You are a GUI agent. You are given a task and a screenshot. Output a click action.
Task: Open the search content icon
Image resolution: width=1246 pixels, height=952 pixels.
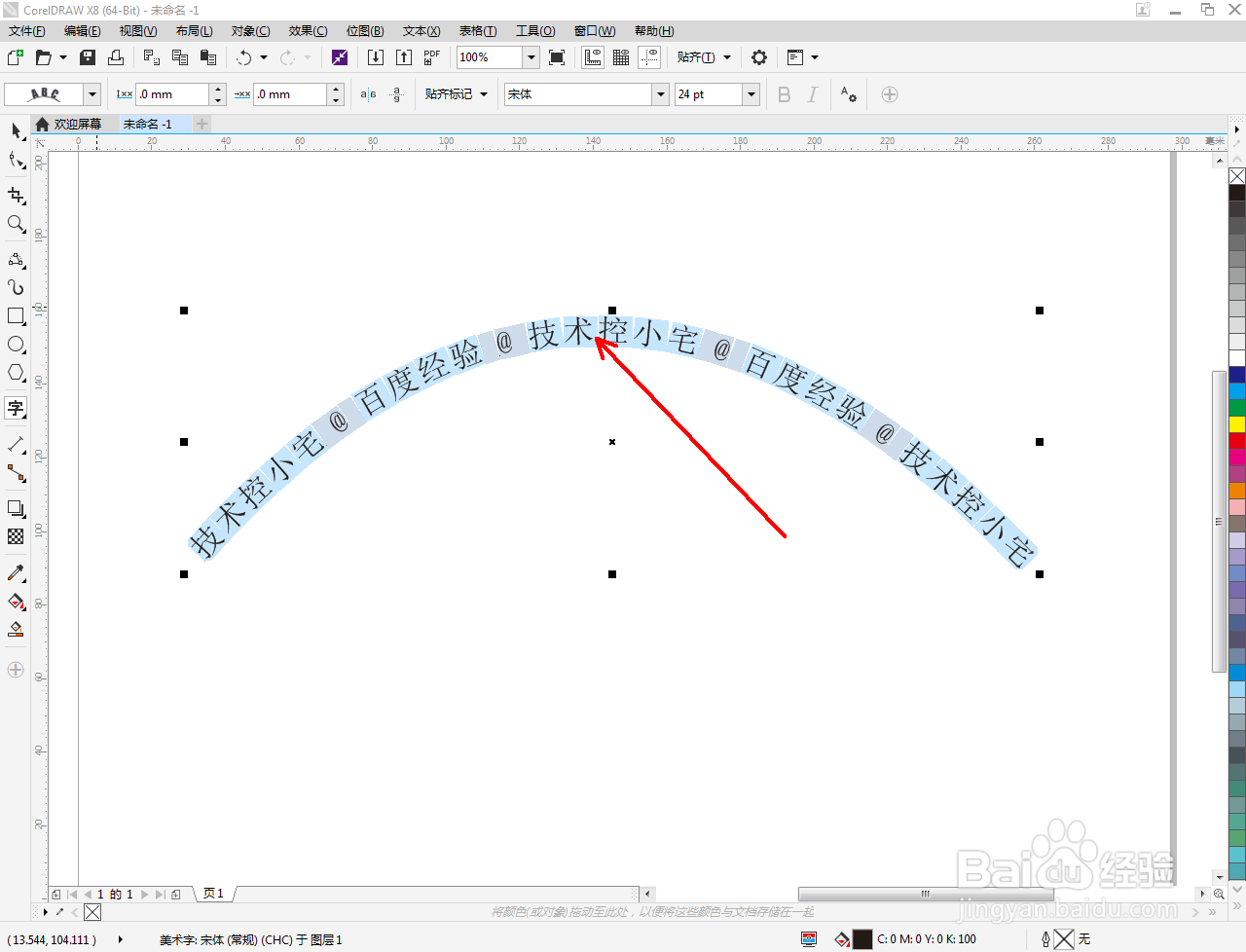click(x=340, y=57)
